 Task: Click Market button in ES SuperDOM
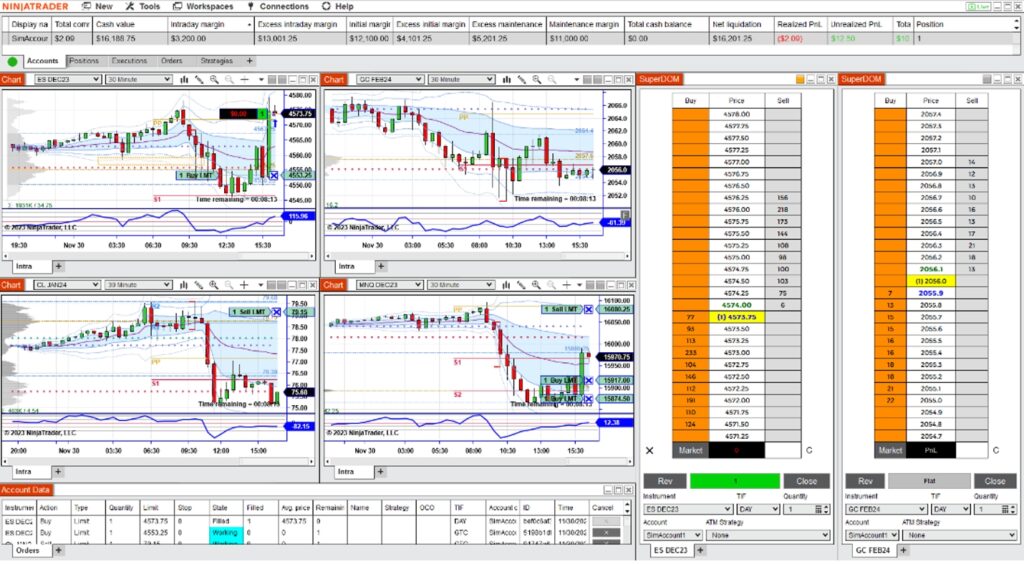[690, 450]
